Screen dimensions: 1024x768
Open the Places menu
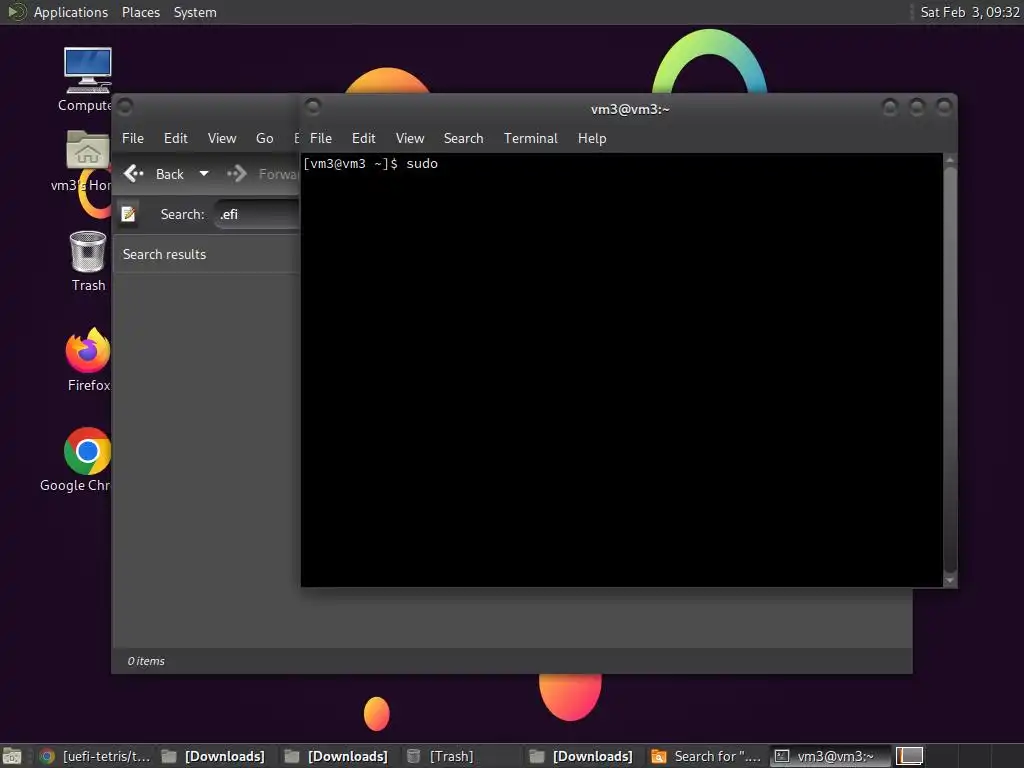pos(140,12)
